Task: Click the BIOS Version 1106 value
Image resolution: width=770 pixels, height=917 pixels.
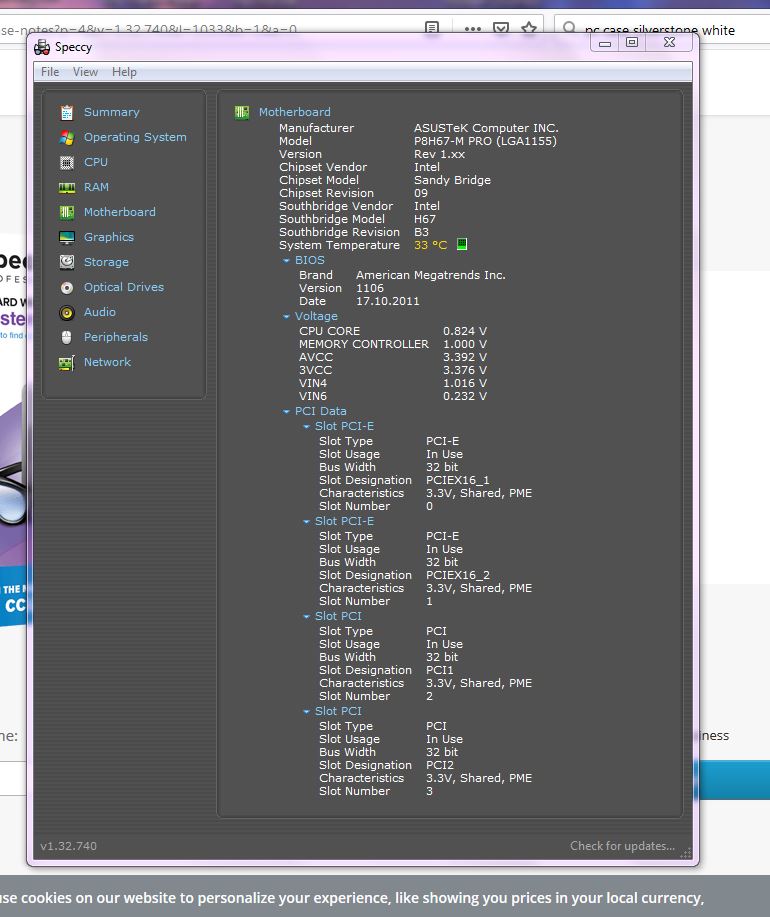Action: [x=370, y=288]
